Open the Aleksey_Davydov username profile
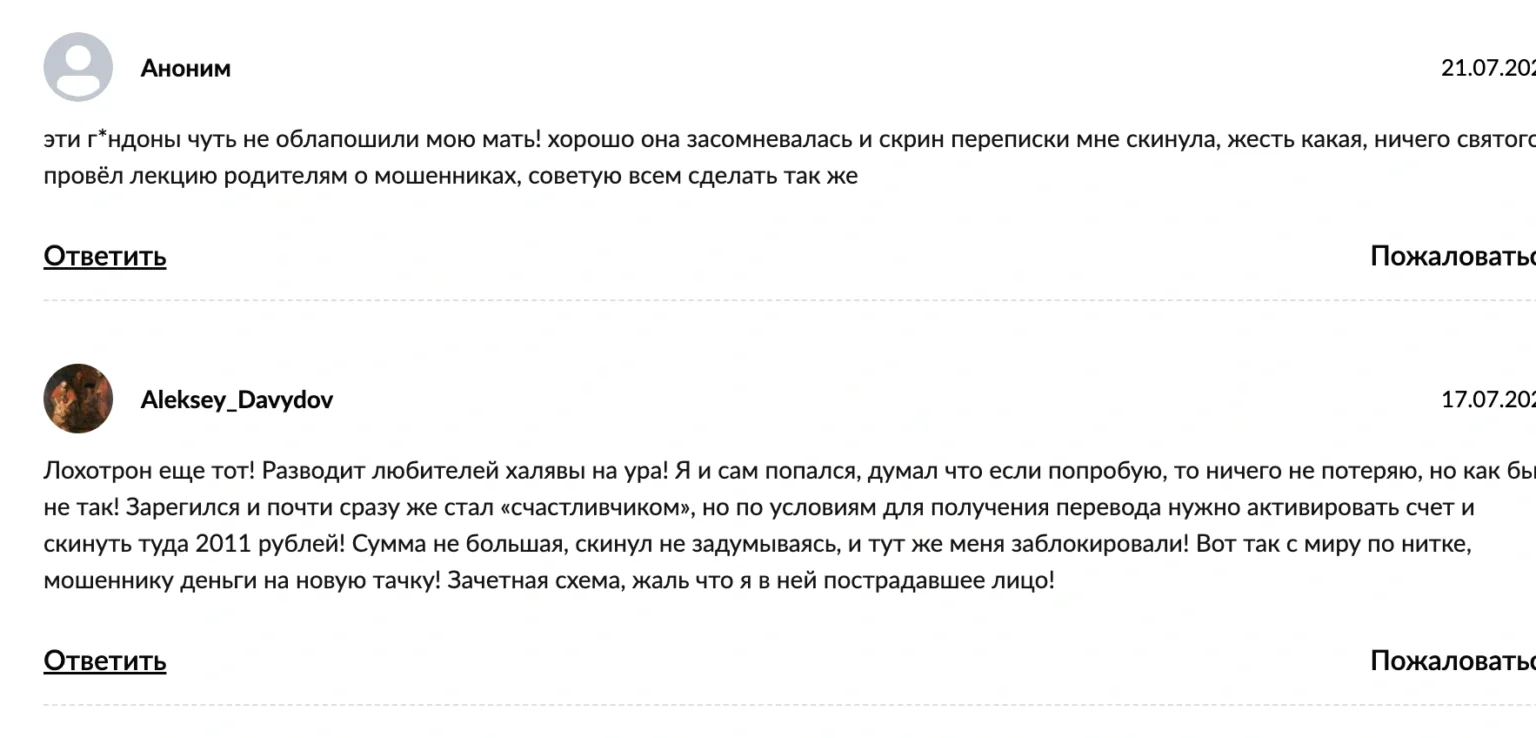Screen dimensions: 1536x738 (236, 400)
